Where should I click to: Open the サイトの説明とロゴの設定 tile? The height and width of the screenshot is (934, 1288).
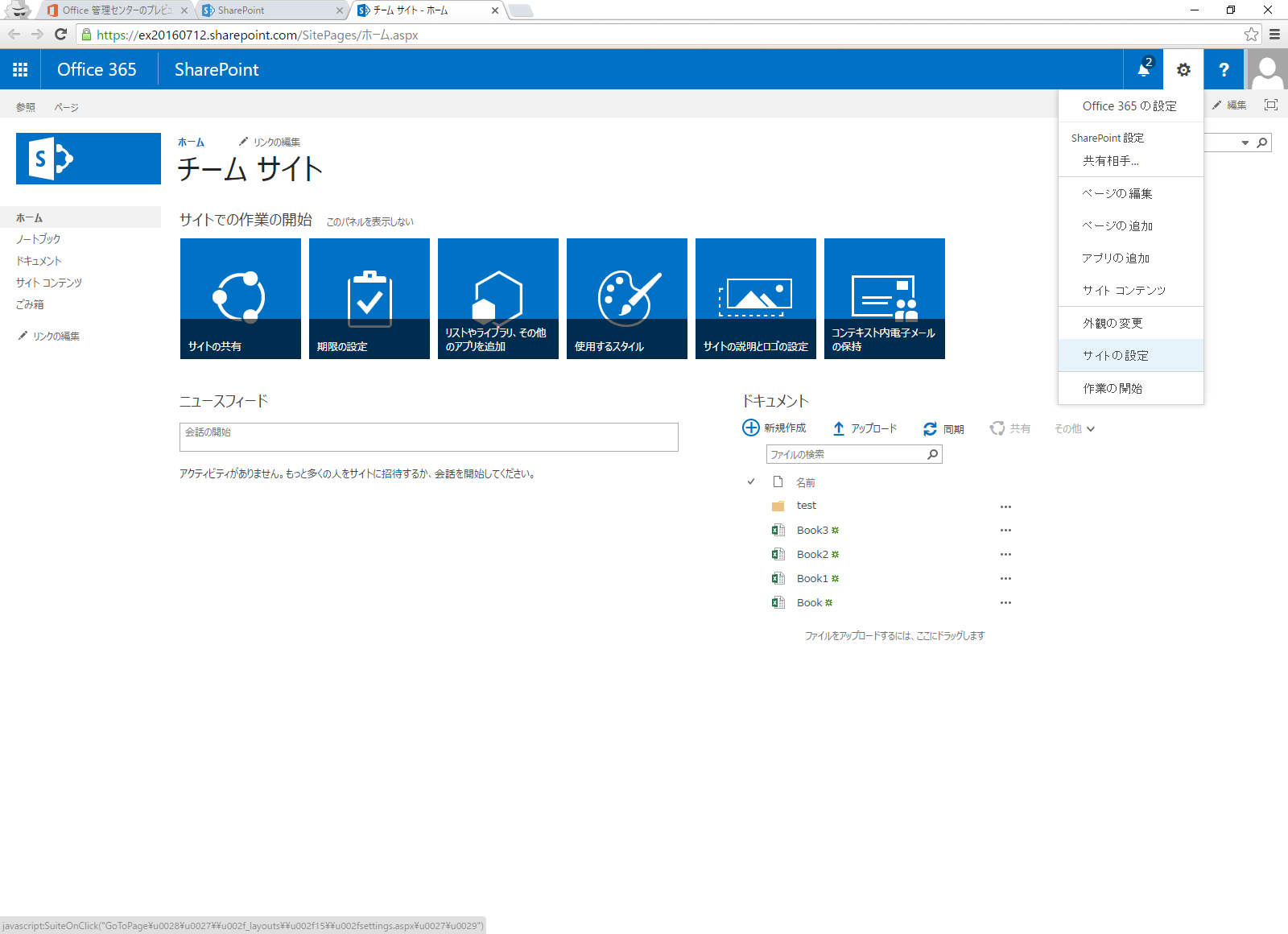756,299
